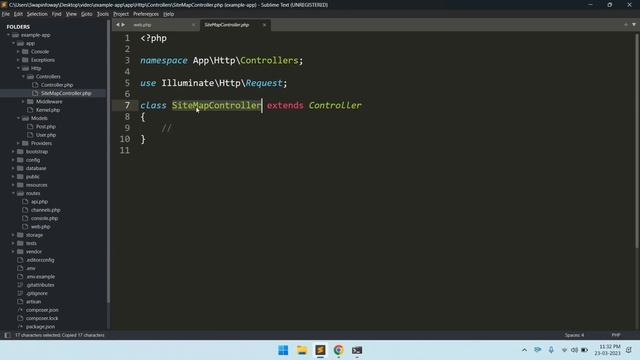640x360 pixels.
Task: Collapse the example-app root folder
Action: coord(8,35)
